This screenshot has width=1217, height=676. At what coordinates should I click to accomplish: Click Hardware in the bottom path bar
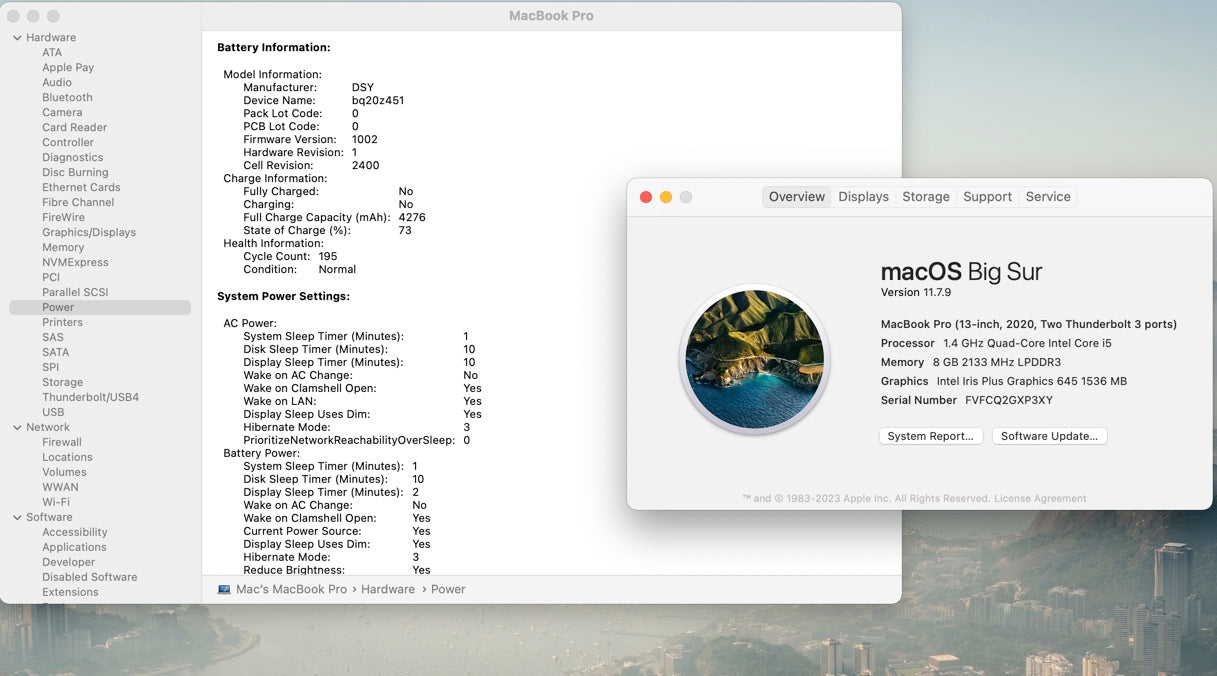(x=387, y=590)
